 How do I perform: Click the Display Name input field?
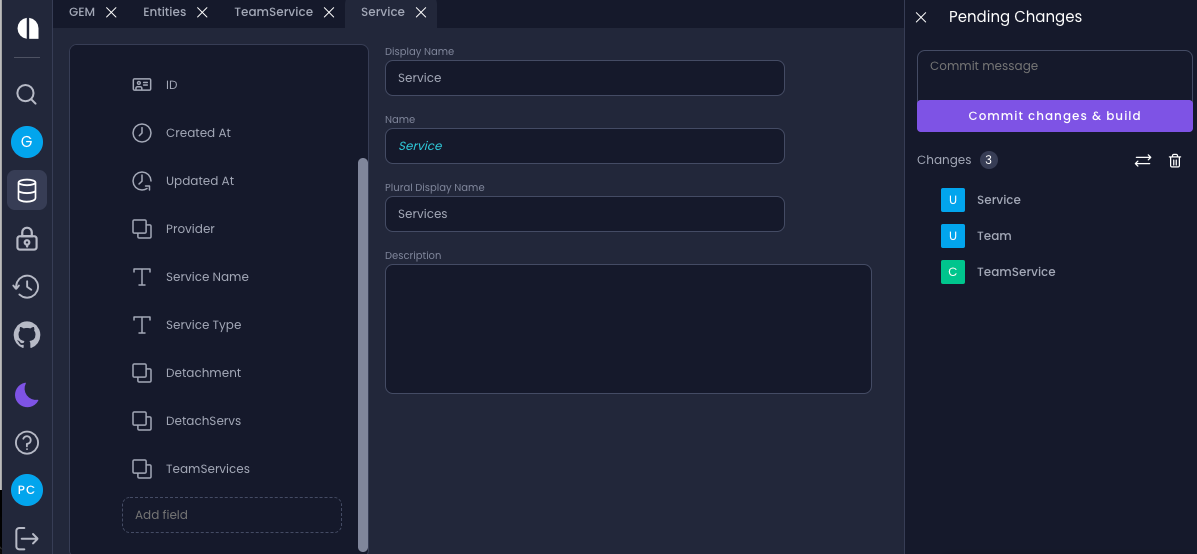(585, 78)
